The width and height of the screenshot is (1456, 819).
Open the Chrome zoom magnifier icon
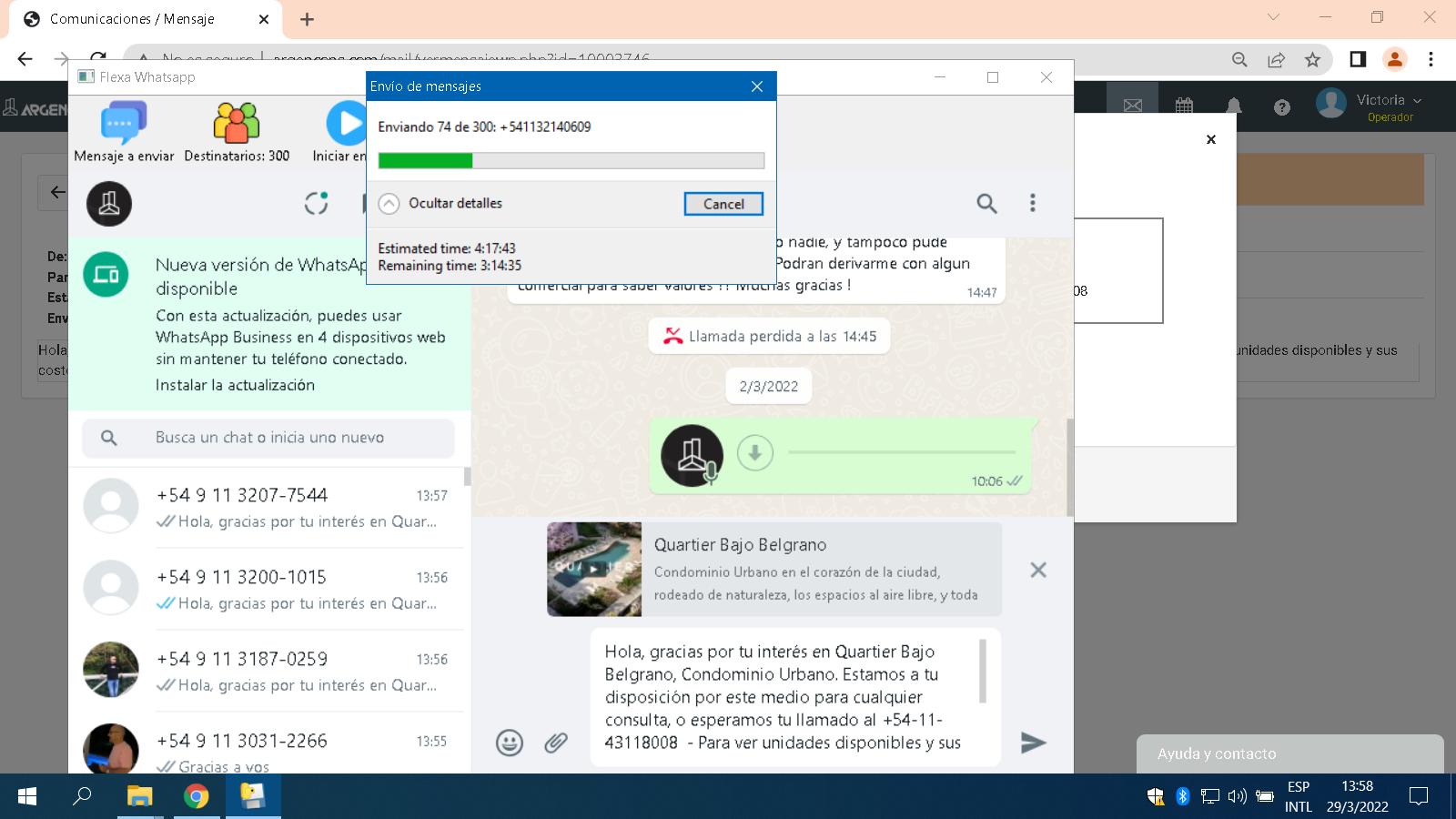[x=1239, y=59]
